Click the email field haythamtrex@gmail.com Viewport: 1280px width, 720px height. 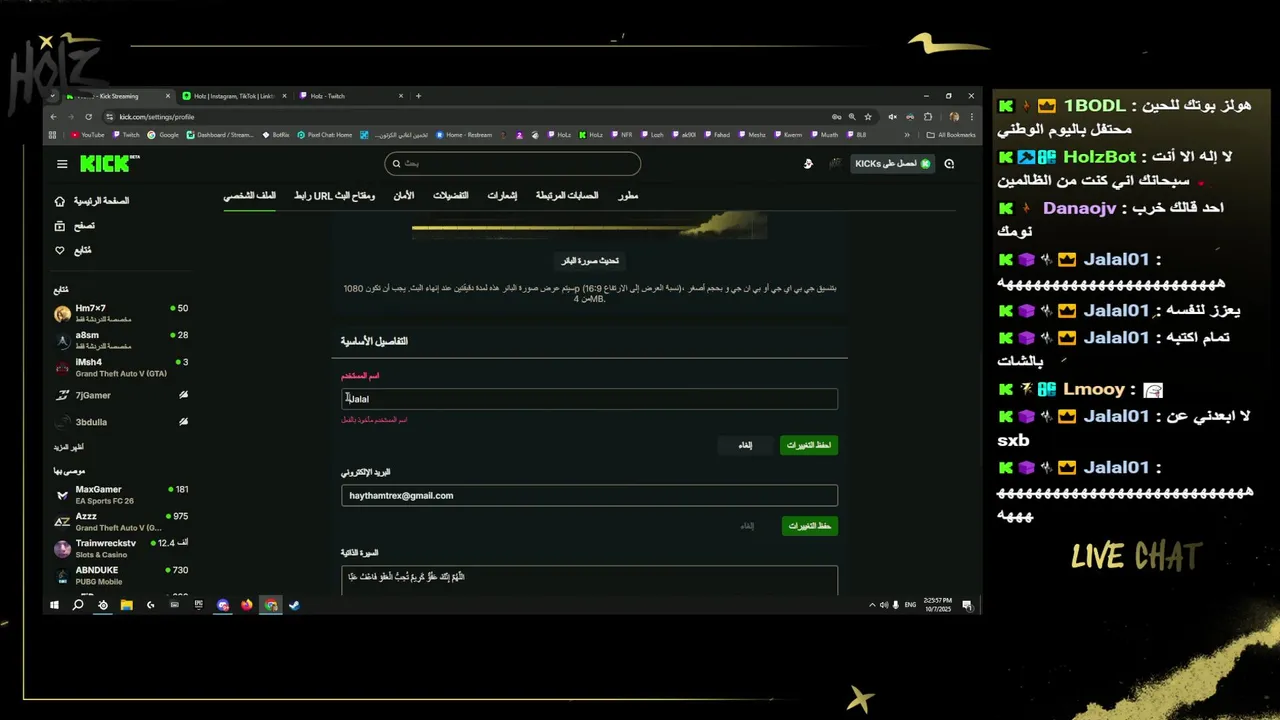coord(589,495)
